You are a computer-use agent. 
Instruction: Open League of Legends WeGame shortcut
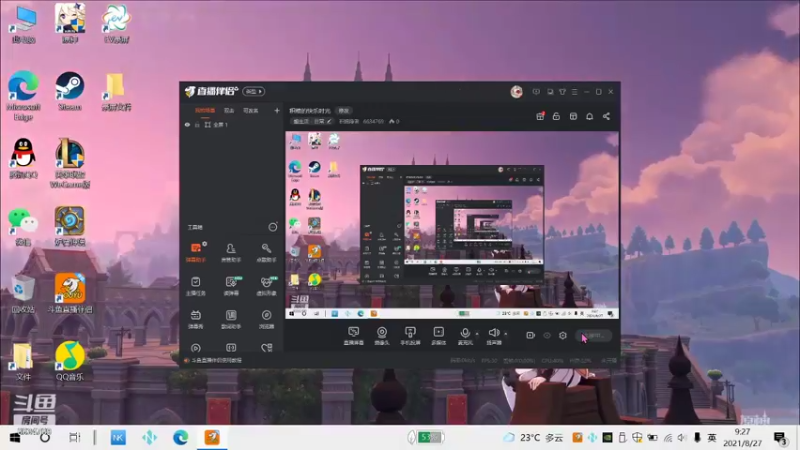coord(70,163)
